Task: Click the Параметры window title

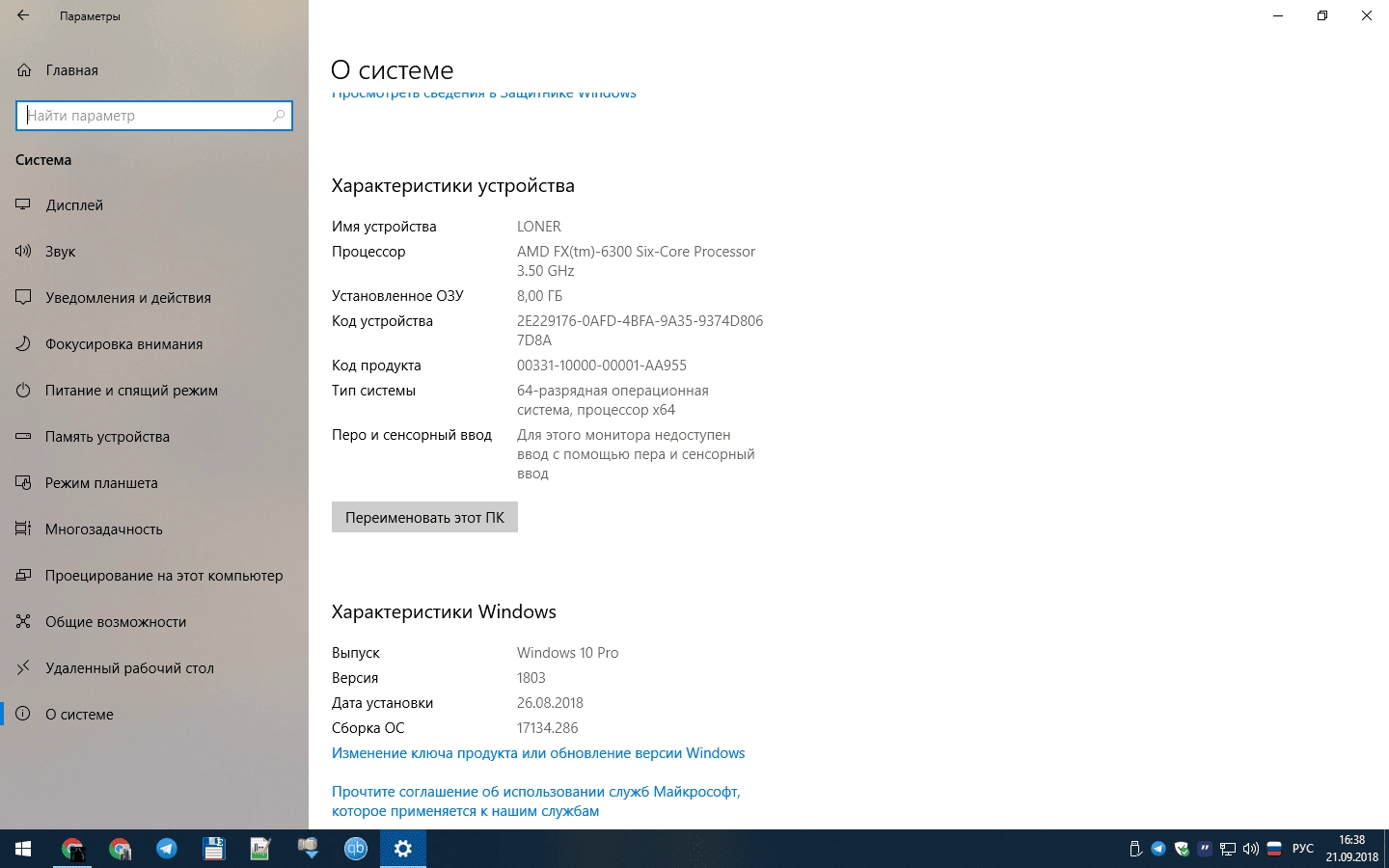Action: coord(90,16)
